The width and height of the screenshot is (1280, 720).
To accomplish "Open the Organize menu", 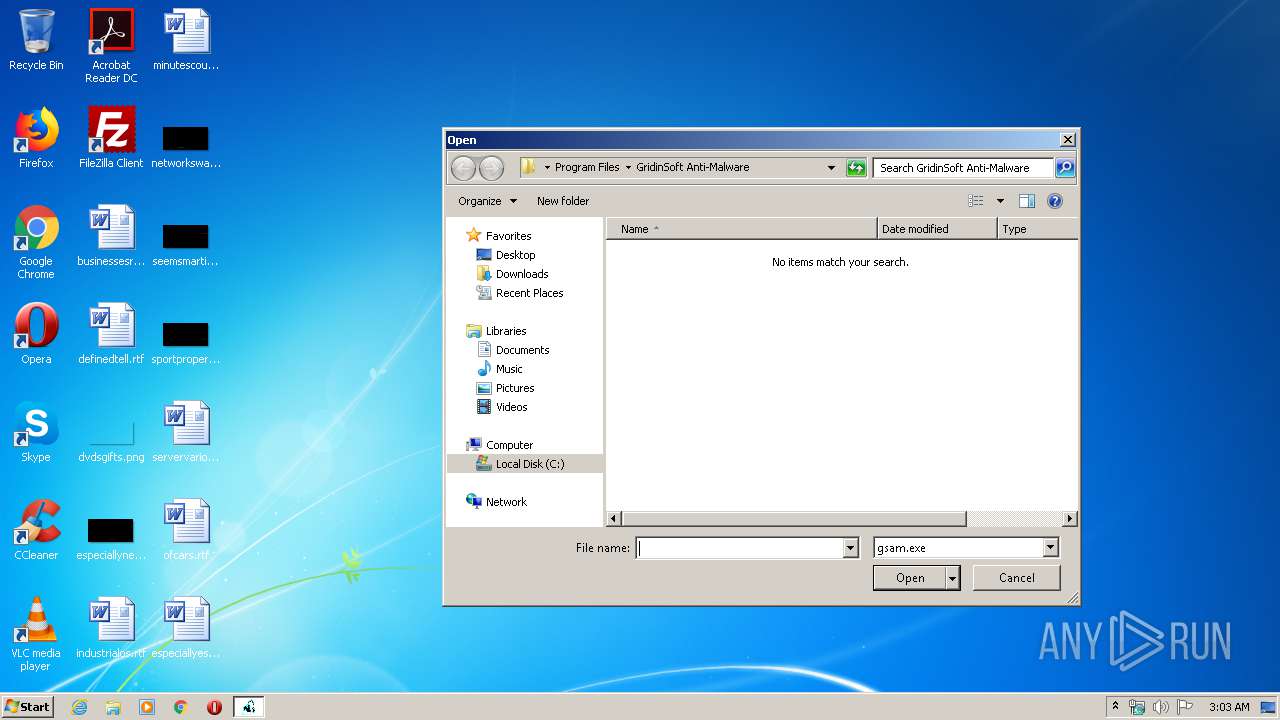I will (x=487, y=201).
